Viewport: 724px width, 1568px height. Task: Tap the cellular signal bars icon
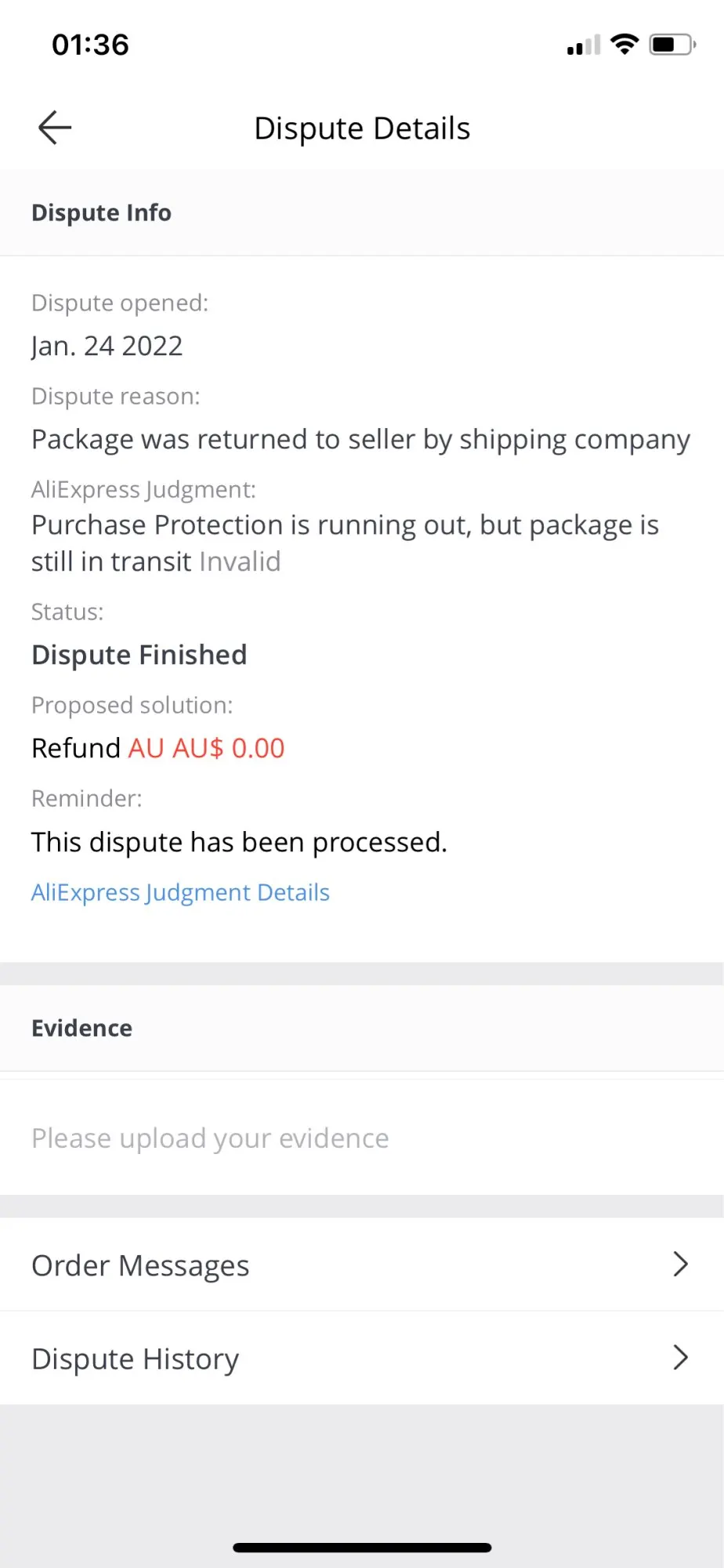pyautogui.click(x=583, y=46)
